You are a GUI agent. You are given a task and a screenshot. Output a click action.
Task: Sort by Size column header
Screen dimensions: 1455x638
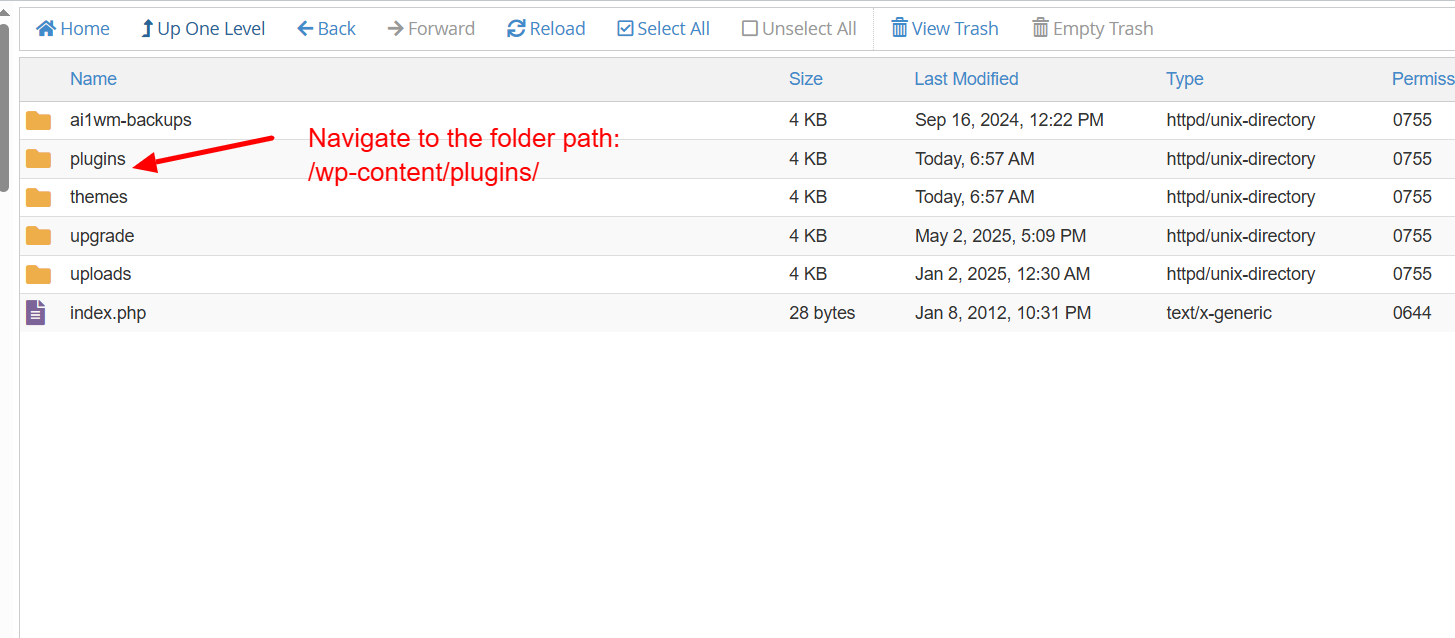tap(805, 79)
